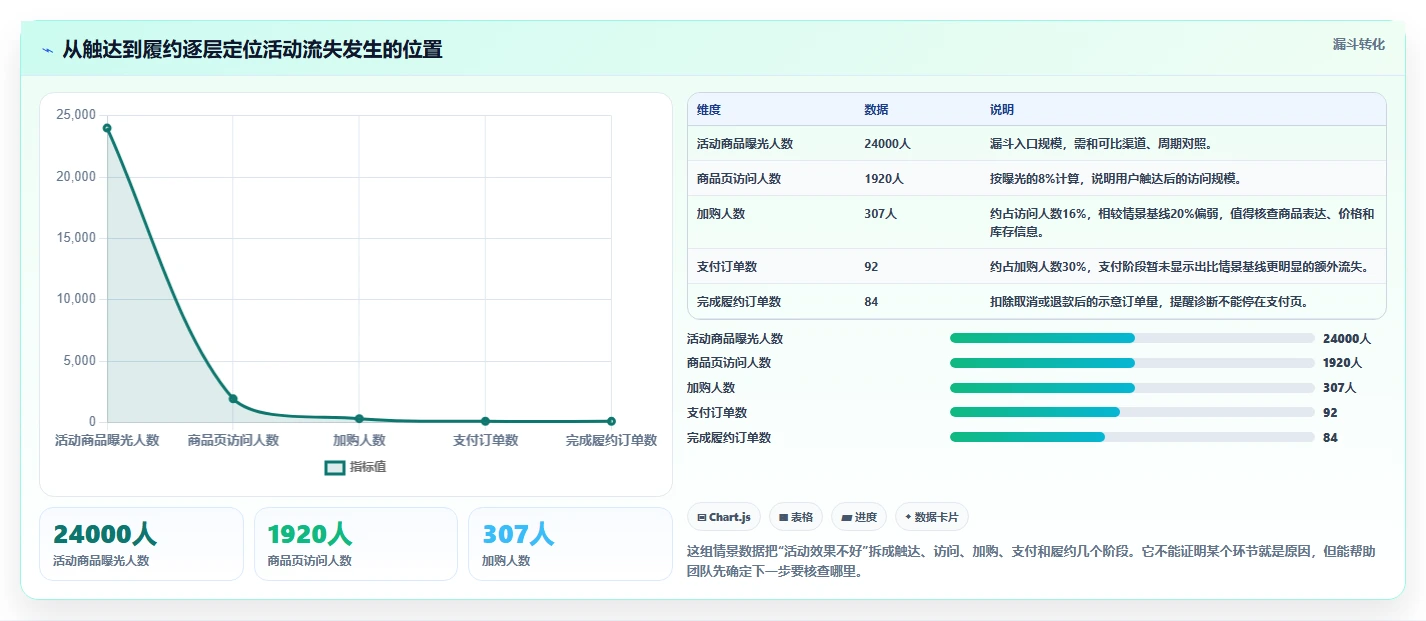Select the 加购人数 data point on the line chart
Image resolution: width=1426 pixels, height=621 pixels.
[359, 418]
